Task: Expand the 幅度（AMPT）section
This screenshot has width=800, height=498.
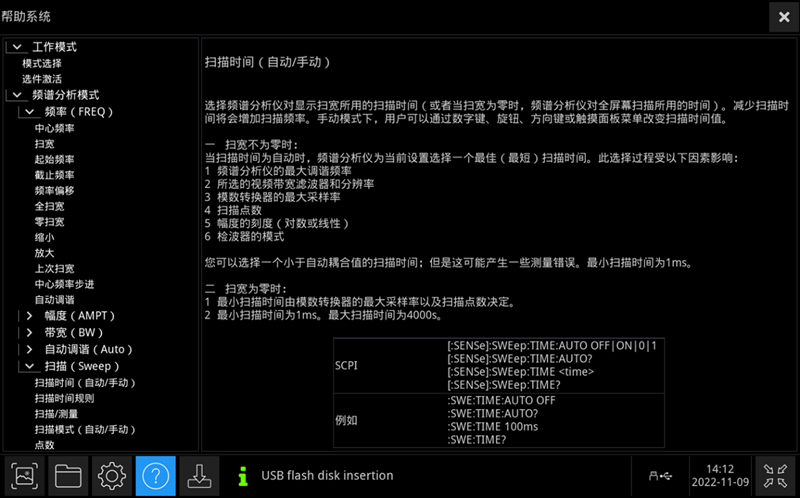Action: click(29, 316)
